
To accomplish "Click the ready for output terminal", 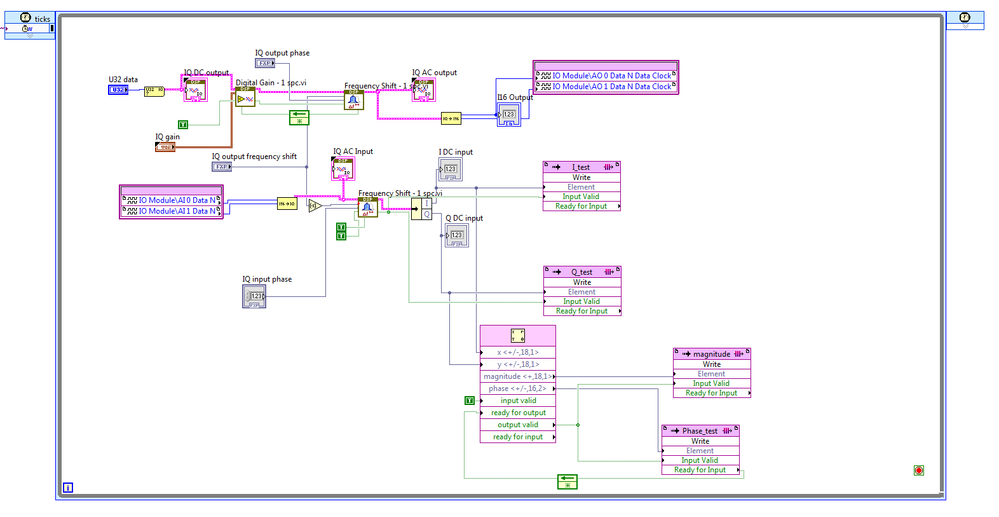I will pos(518,412).
